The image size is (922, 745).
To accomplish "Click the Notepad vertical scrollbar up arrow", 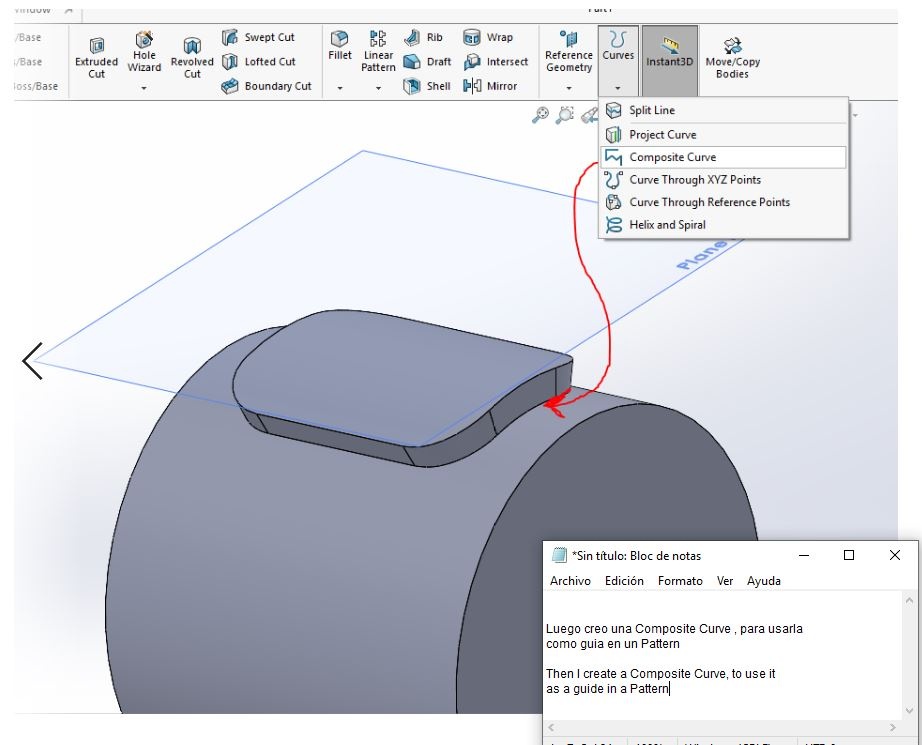I will 909,600.
